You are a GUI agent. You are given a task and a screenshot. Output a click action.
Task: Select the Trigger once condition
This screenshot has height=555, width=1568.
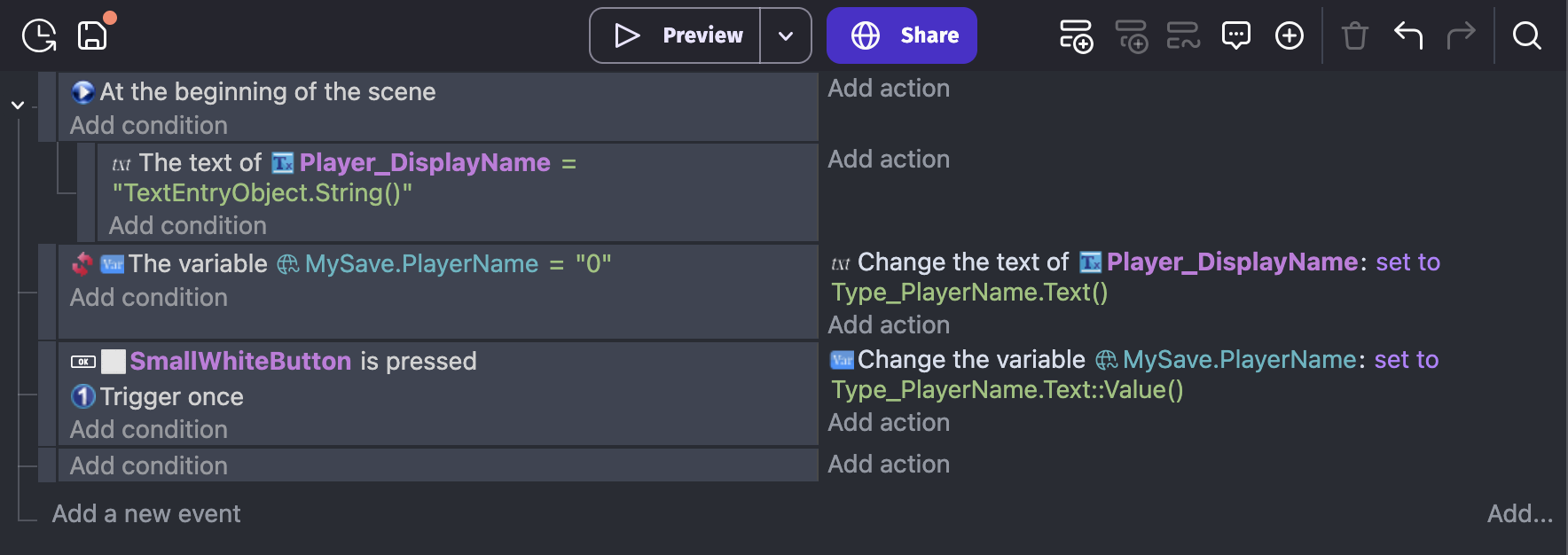pos(171,396)
